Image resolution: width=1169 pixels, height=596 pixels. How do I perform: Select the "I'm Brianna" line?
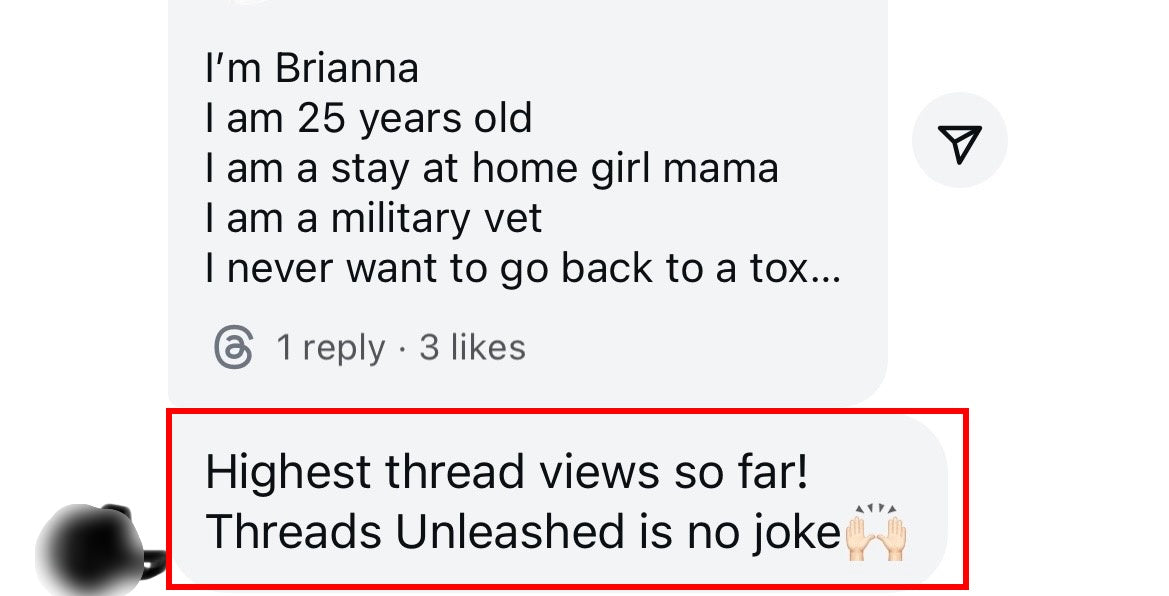coord(312,68)
